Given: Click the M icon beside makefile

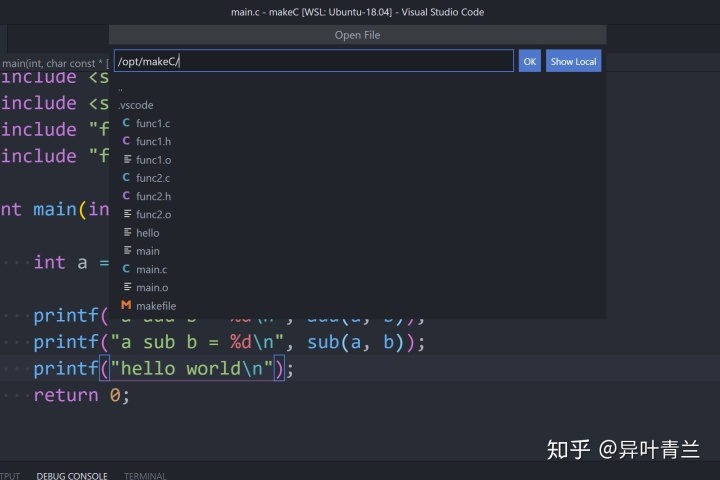Looking at the screenshot, I should click(126, 305).
